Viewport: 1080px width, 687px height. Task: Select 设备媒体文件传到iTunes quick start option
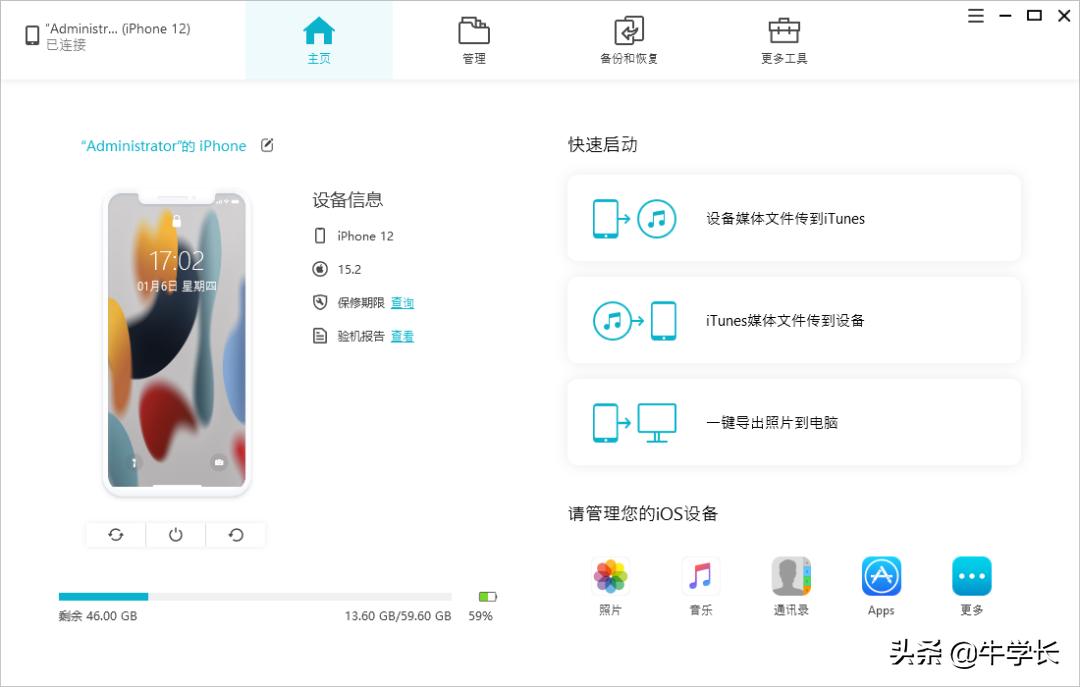click(x=793, y=217)
